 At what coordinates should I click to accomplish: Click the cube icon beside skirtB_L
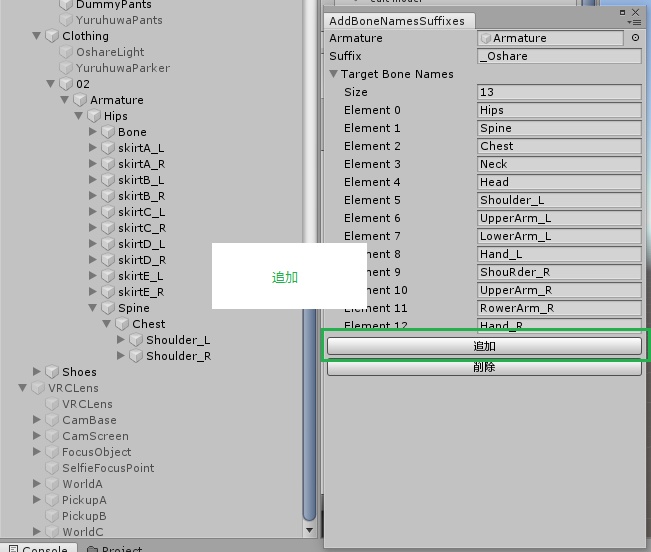[x=108, y=180]
